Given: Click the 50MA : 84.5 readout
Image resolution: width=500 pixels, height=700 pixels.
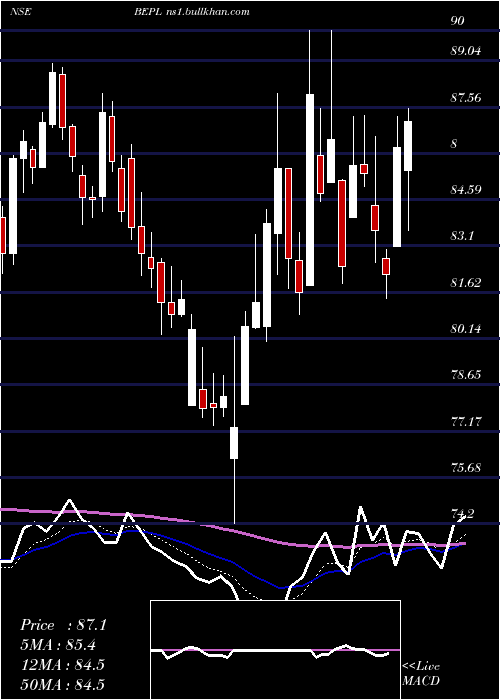Looking at the screenshot, I should click(x=62, y=685).
